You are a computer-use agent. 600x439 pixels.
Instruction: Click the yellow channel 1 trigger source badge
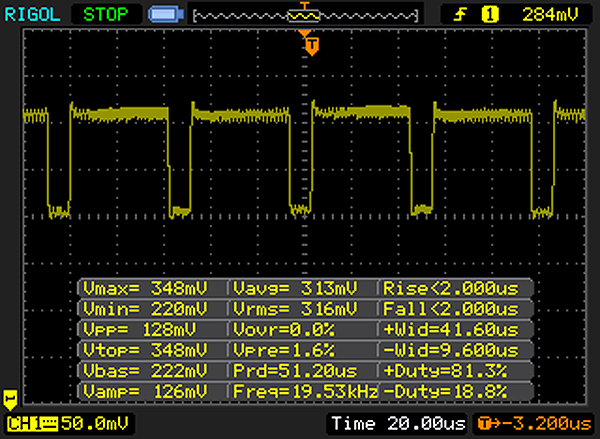[490, 15]
